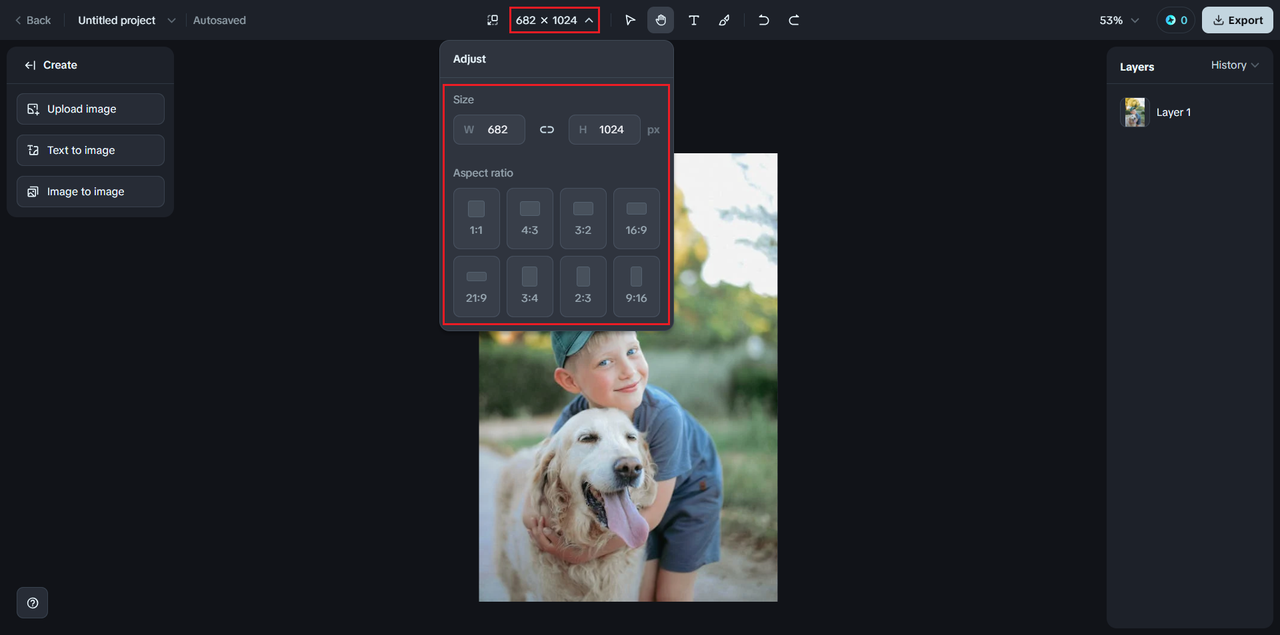The image size is (1280, 635).
Task: Choose the 2:3 aspect ratio
Action: [583, 286]
